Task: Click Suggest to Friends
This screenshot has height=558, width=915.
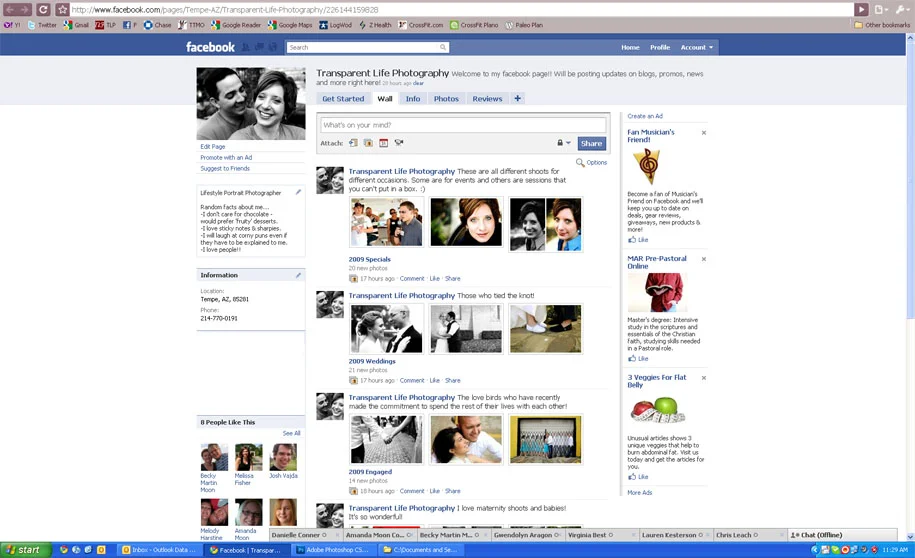Action: [225, 169]
